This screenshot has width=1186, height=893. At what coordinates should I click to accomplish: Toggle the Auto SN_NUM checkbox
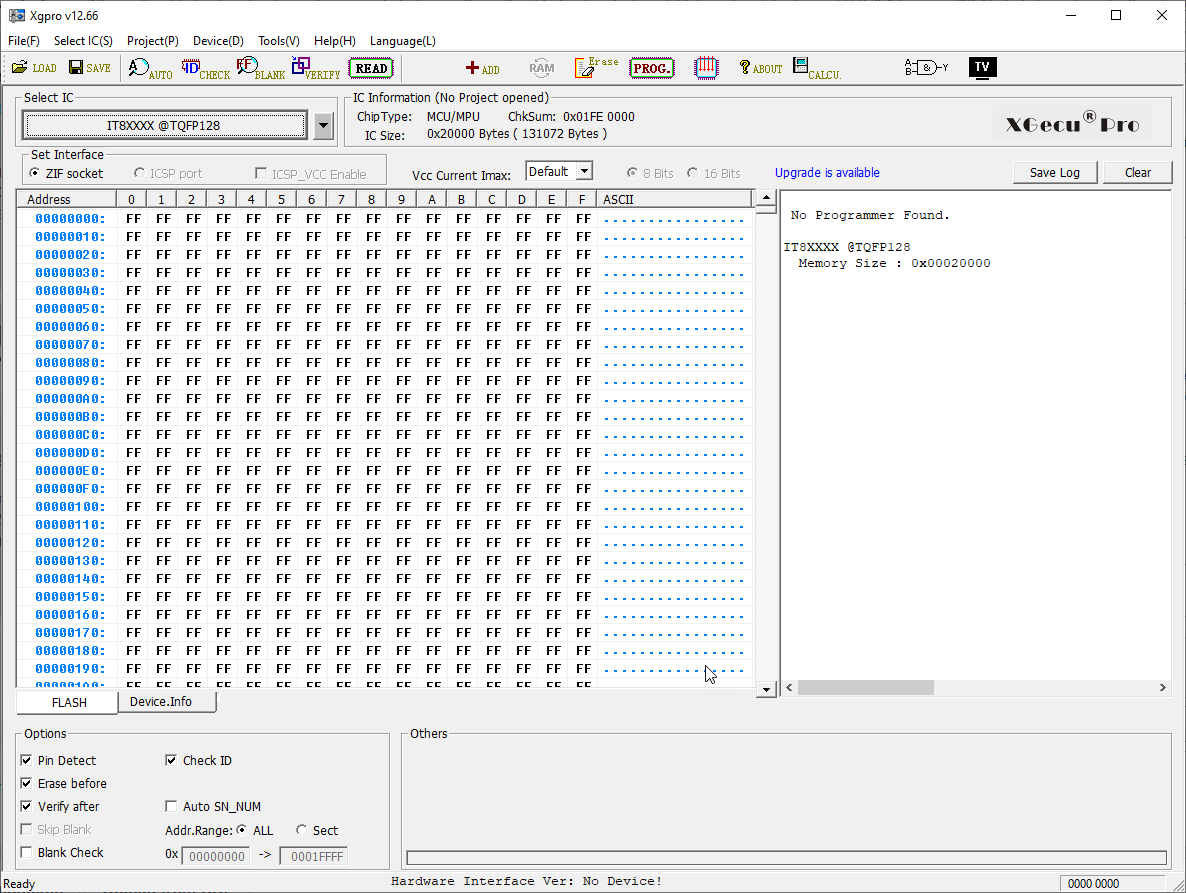pyautogui.click(x=172, y=807)
